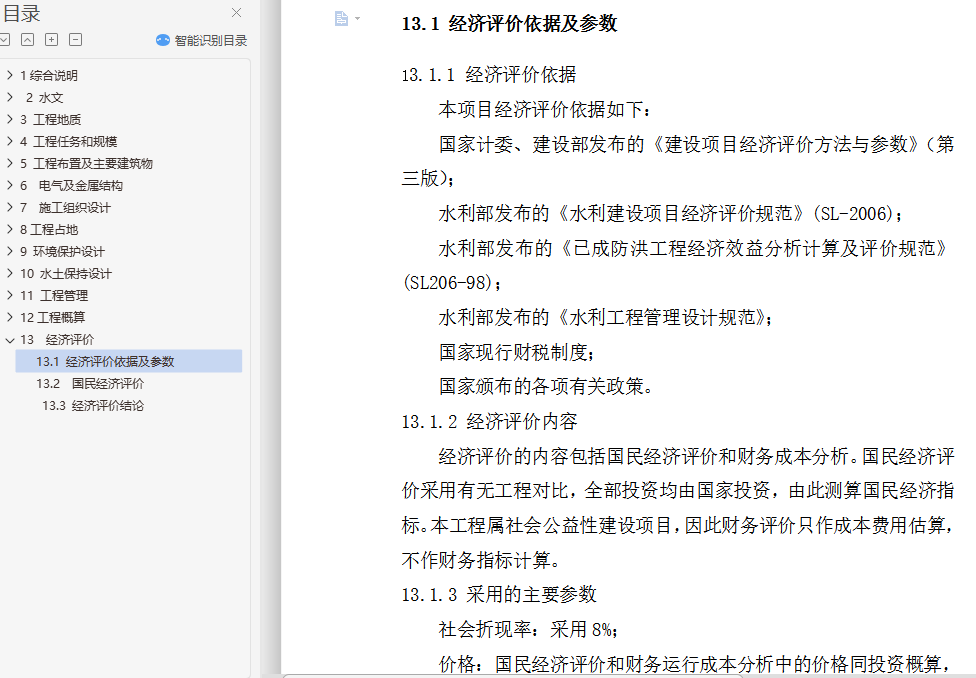Select 13.1 经济评价依据及参数 outline entry
976x678 pixels.
pyautogui.click(x=128, y=361)
